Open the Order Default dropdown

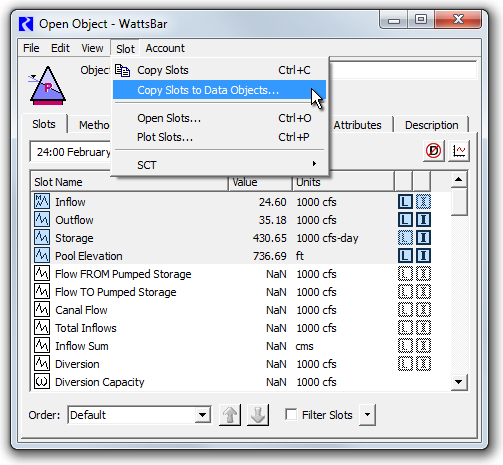coord(139,415)
